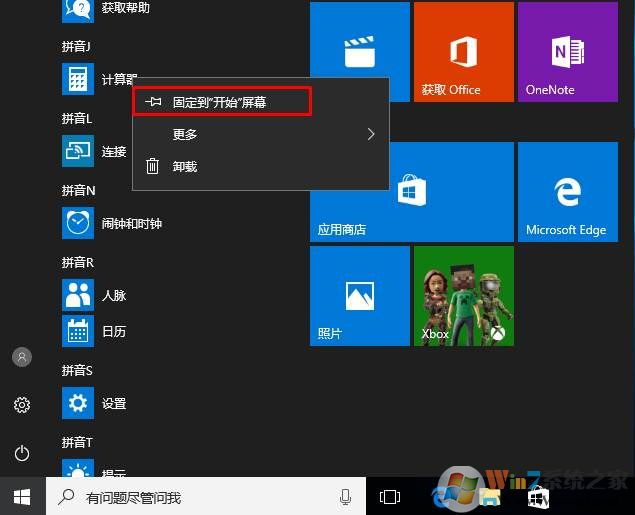Image resolution: width=635 pixels, height=515 pixels.
Task: Open the 连接 (Connect) app icon
Action: click(x=78, y=151)
